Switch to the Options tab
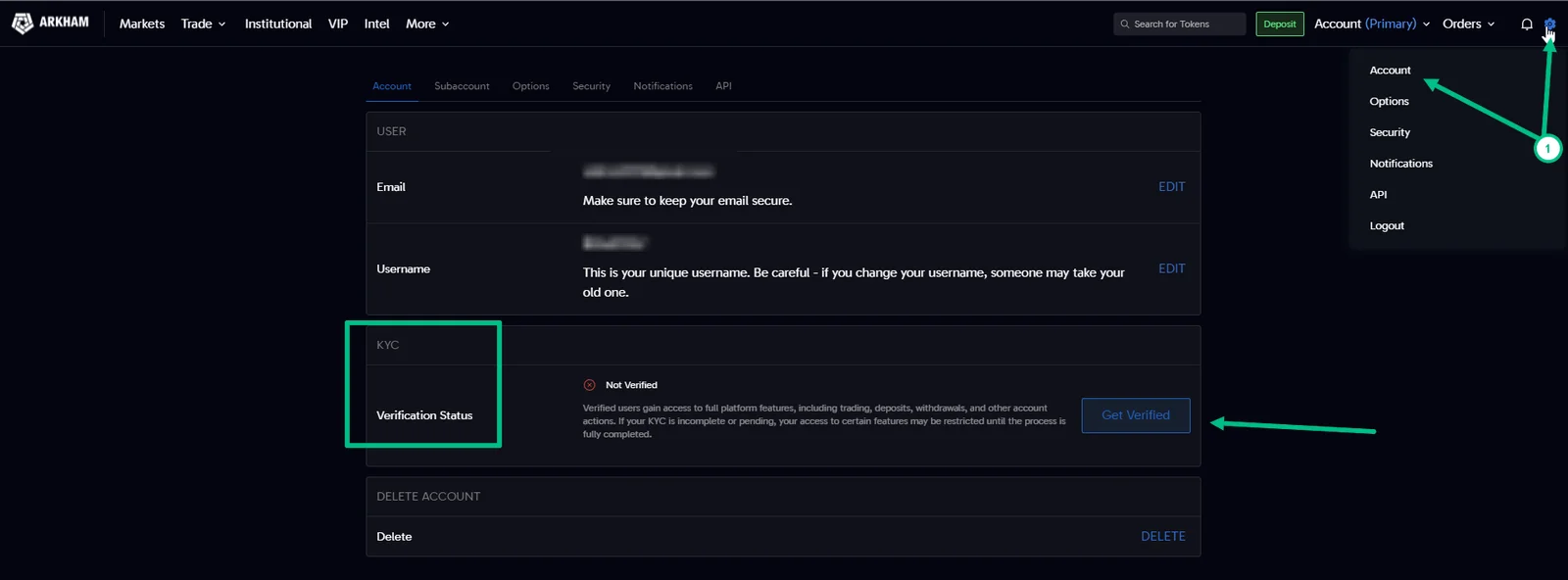The height and width of the screenshot is (580, 1568). point(530,86)
